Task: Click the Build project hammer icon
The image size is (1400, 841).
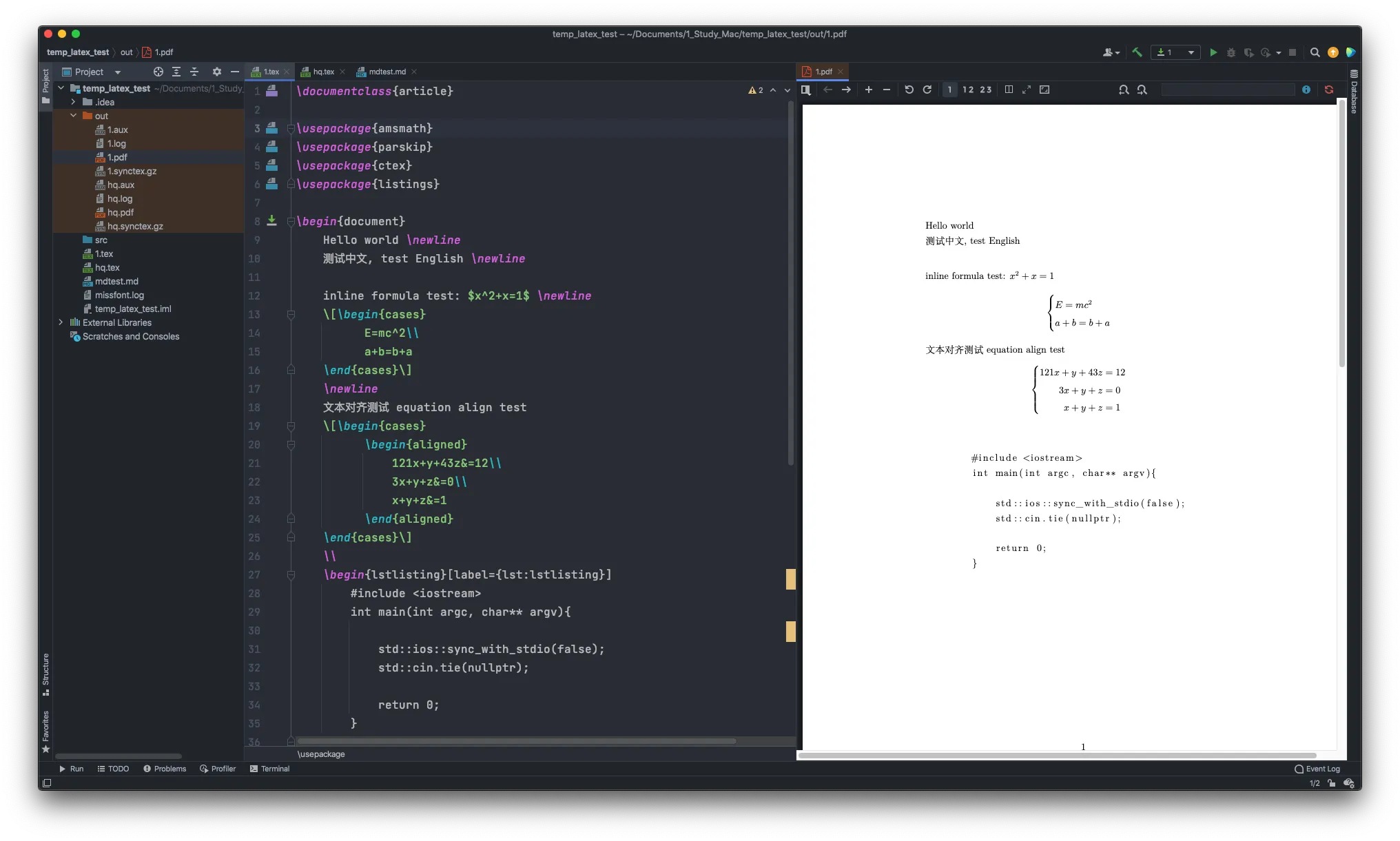Action: [1137, 52]
